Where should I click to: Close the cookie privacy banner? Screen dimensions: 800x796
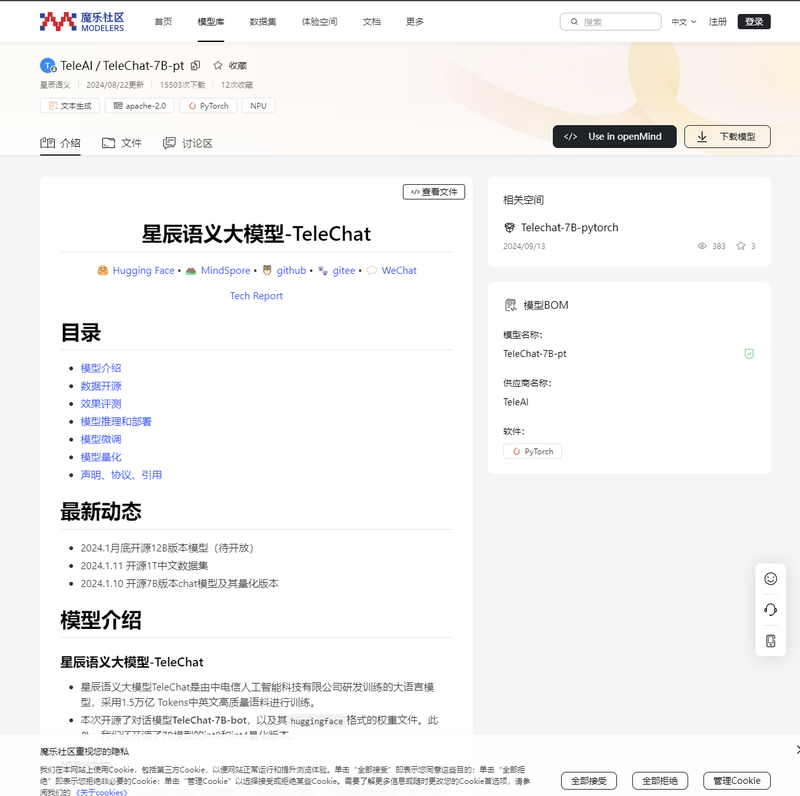(x=797, y=749)
